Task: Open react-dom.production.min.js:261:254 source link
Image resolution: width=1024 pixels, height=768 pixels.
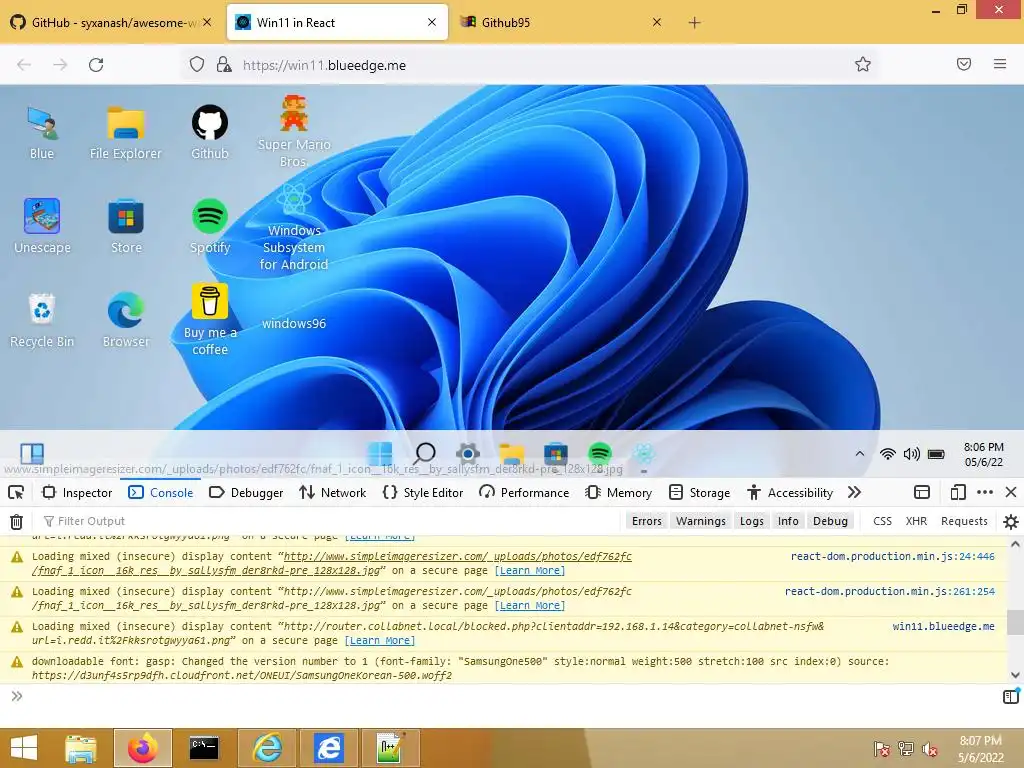Action: tap(889, 592)
